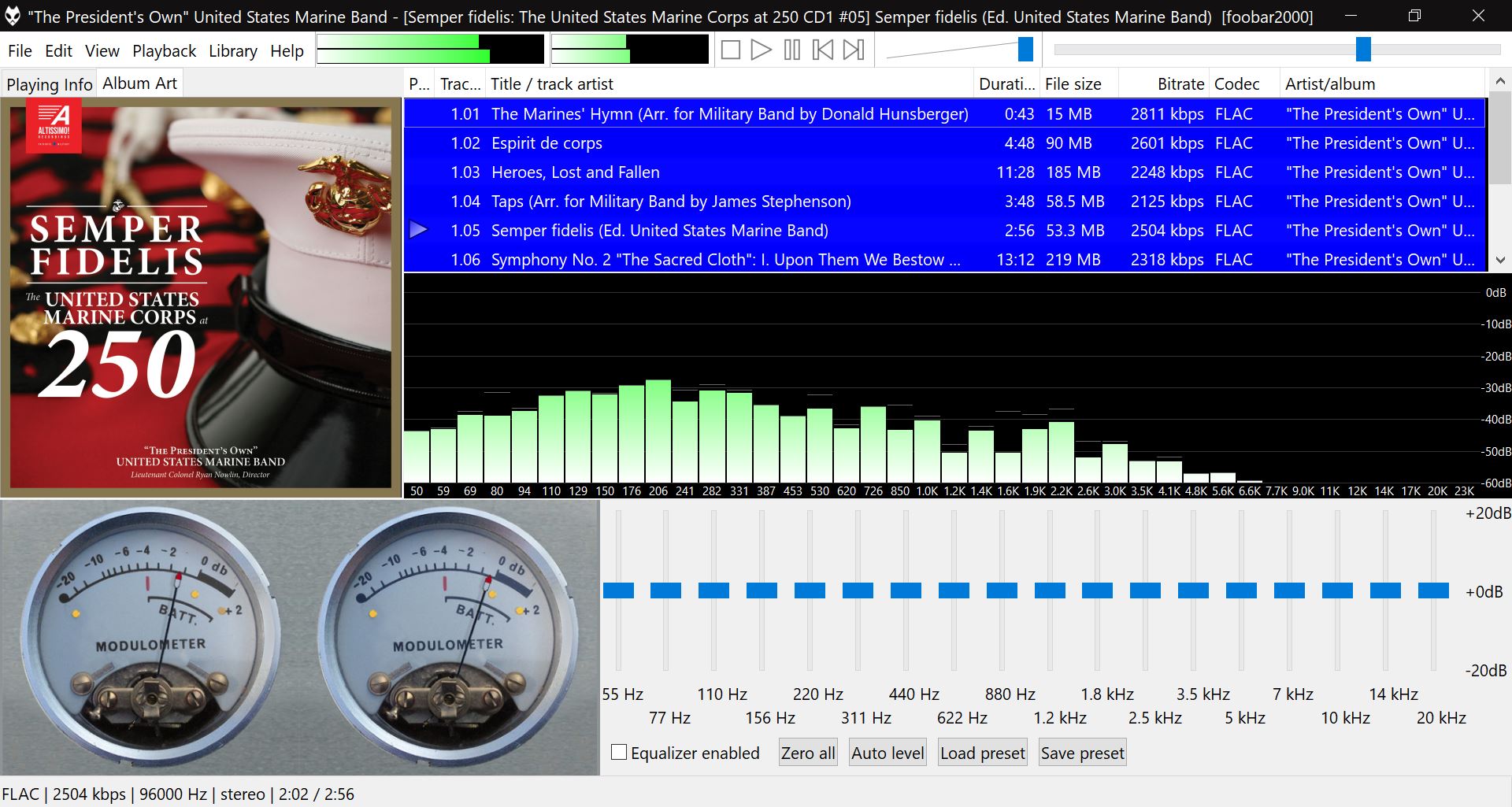This screenshot has width=1512, height=807.
Task: Click the left green peak meter bar
Action: pyautogui.click(x=430, y=49)
